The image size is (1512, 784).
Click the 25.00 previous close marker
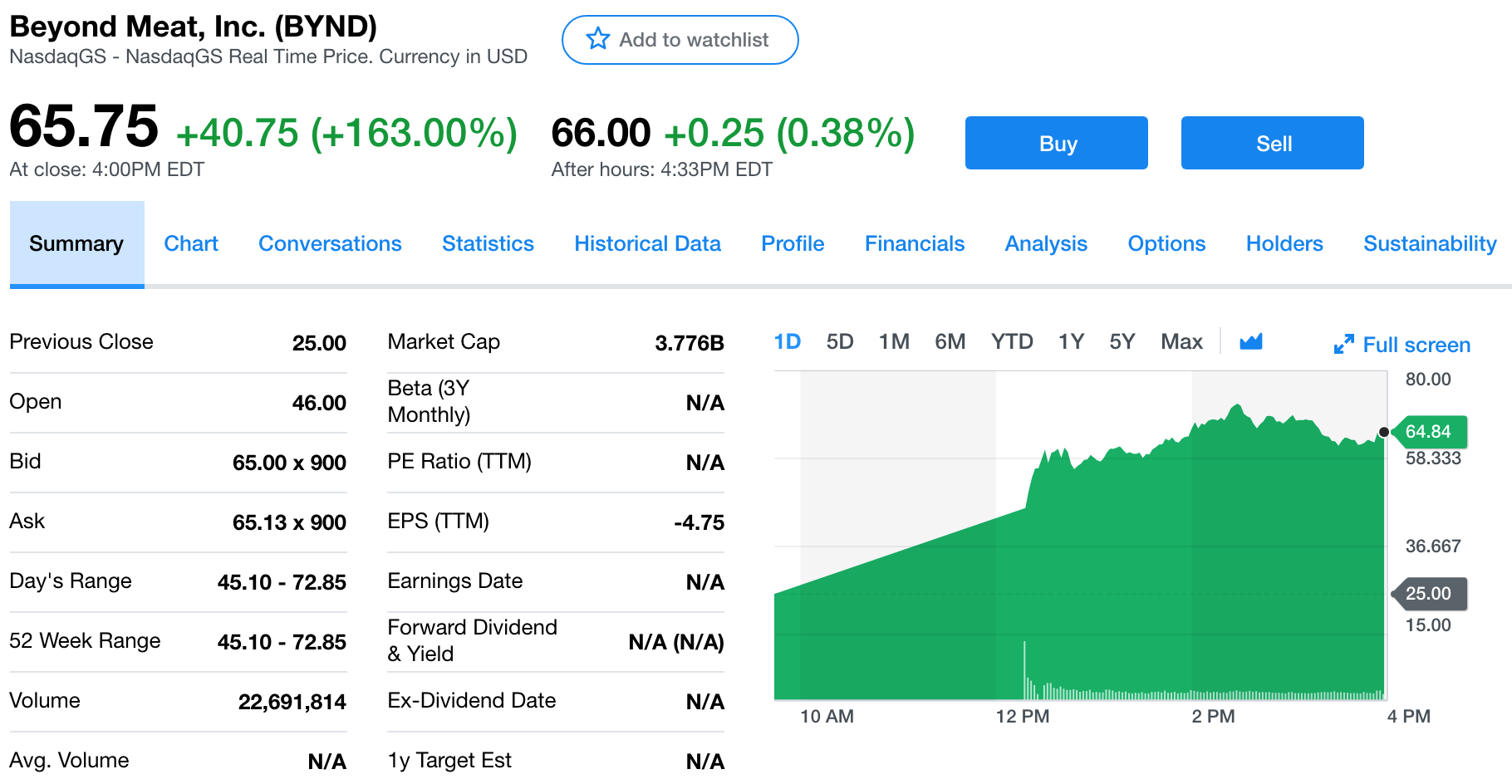1431,594
